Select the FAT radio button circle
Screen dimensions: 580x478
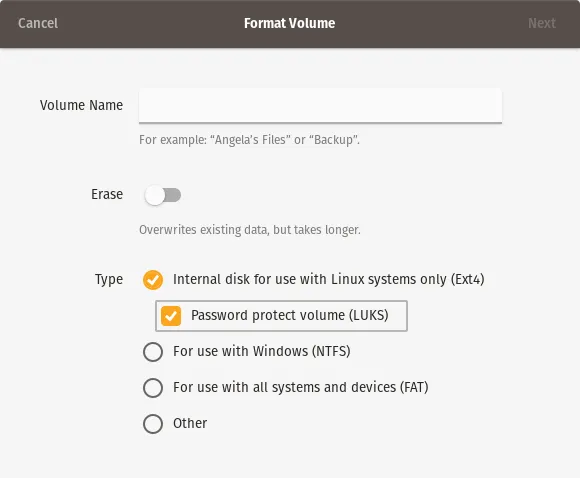point(153,388)
